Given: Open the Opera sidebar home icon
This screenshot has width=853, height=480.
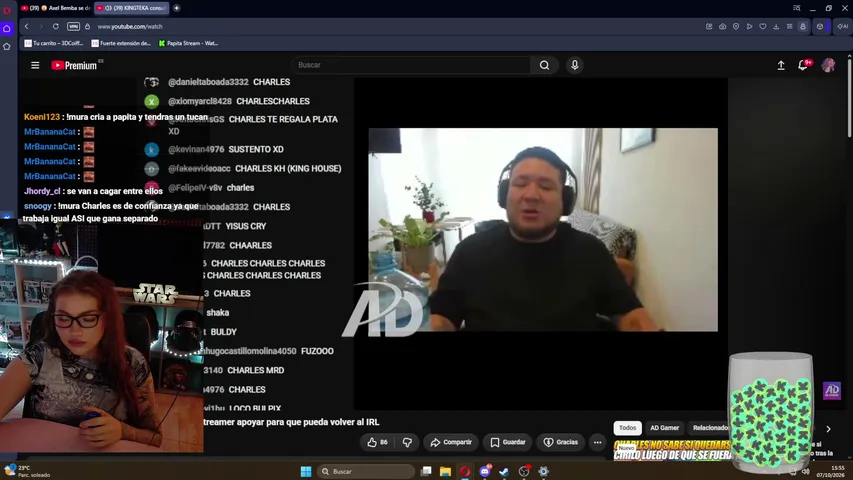Looking at the screenshot, I should point(7,28).
